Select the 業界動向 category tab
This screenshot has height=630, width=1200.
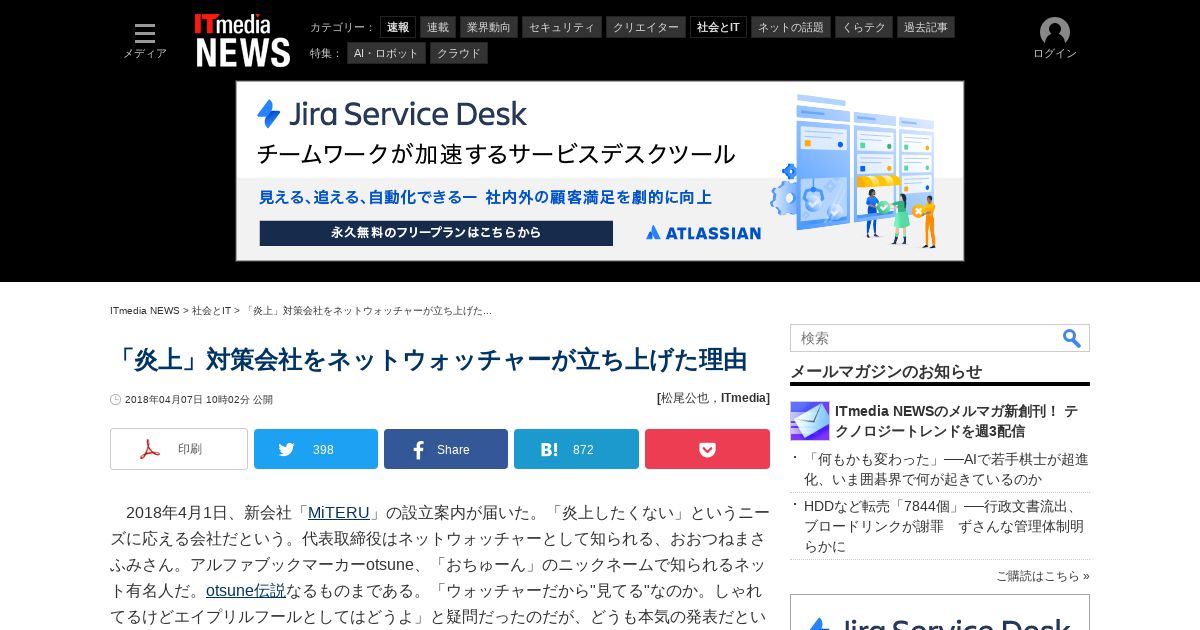tap(489, 27)
